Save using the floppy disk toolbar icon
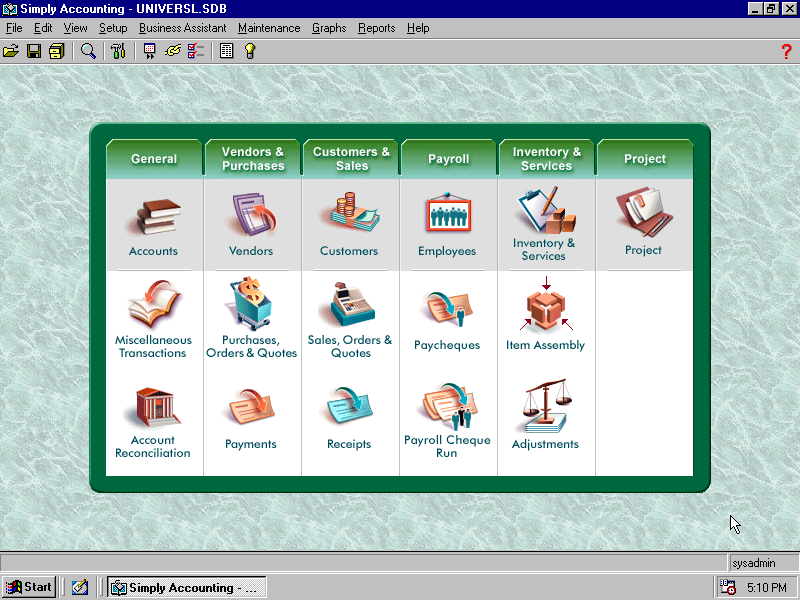Image resolution: width=800 pixels, height=600 pixels. [34, 51]
